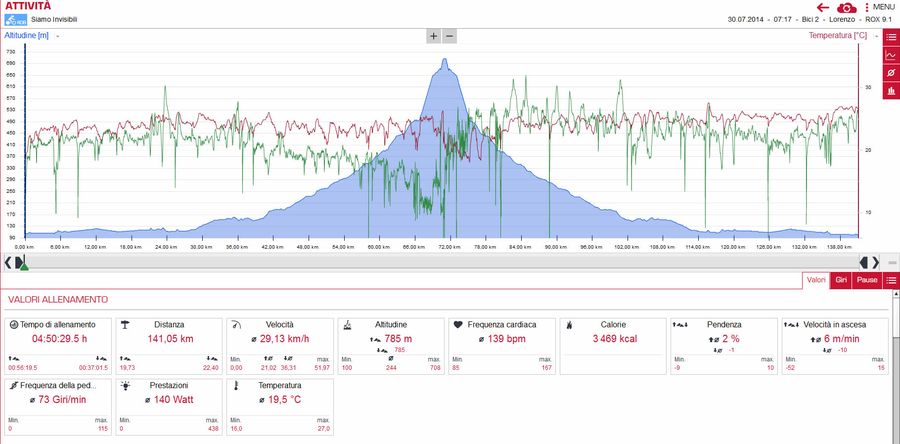Click the left chevron of range slider
The image size is (900, 444).
(x=8, y=262)
